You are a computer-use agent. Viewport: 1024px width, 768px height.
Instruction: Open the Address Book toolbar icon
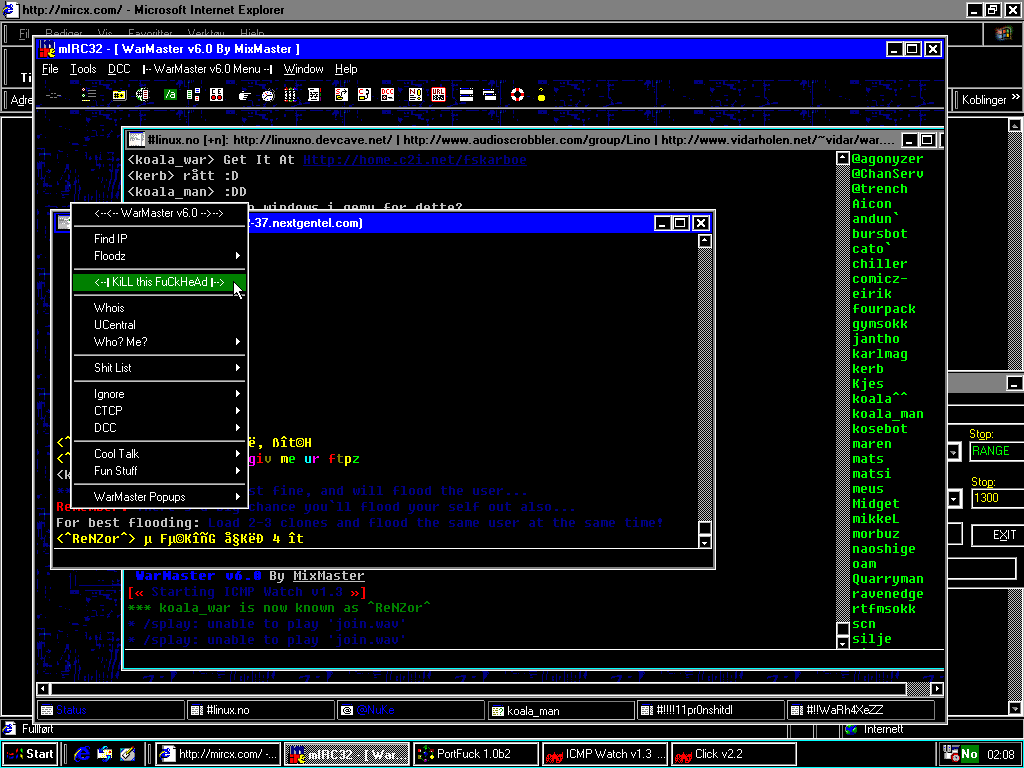pos(314,95)
